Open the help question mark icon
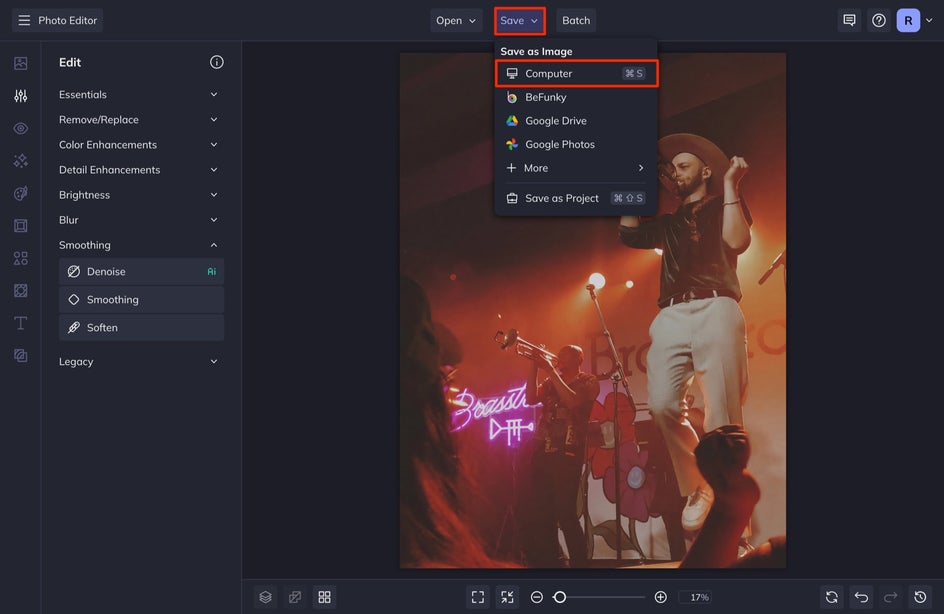 coord(879,20)
